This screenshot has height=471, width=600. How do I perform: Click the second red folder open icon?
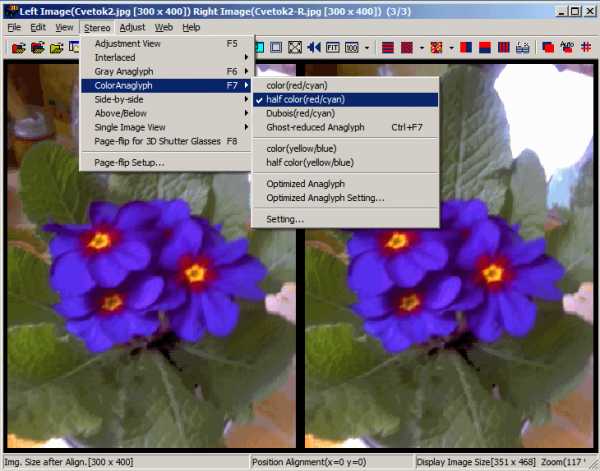pos(38,48)
